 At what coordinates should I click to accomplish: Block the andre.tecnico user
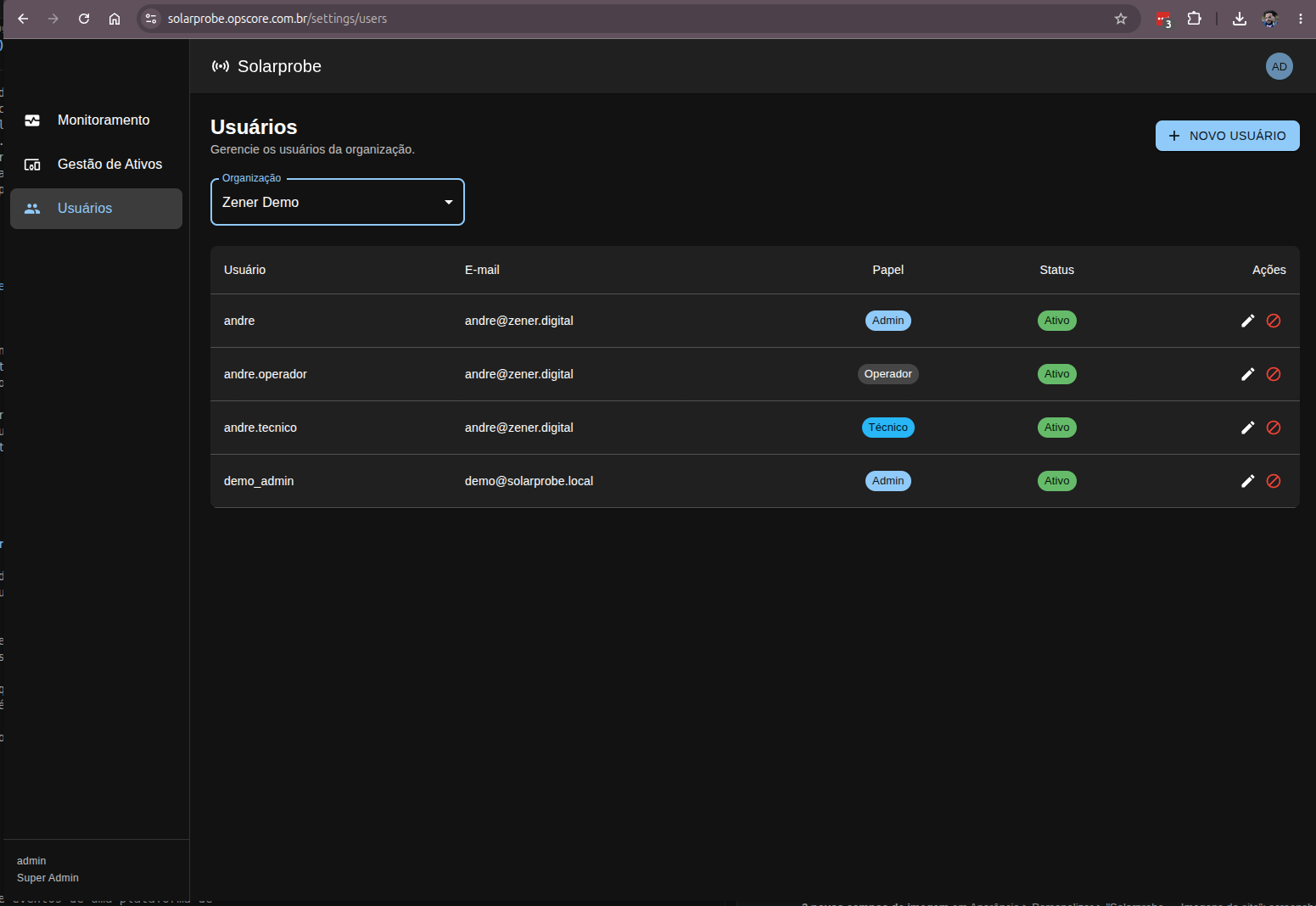coord(1274,428)
